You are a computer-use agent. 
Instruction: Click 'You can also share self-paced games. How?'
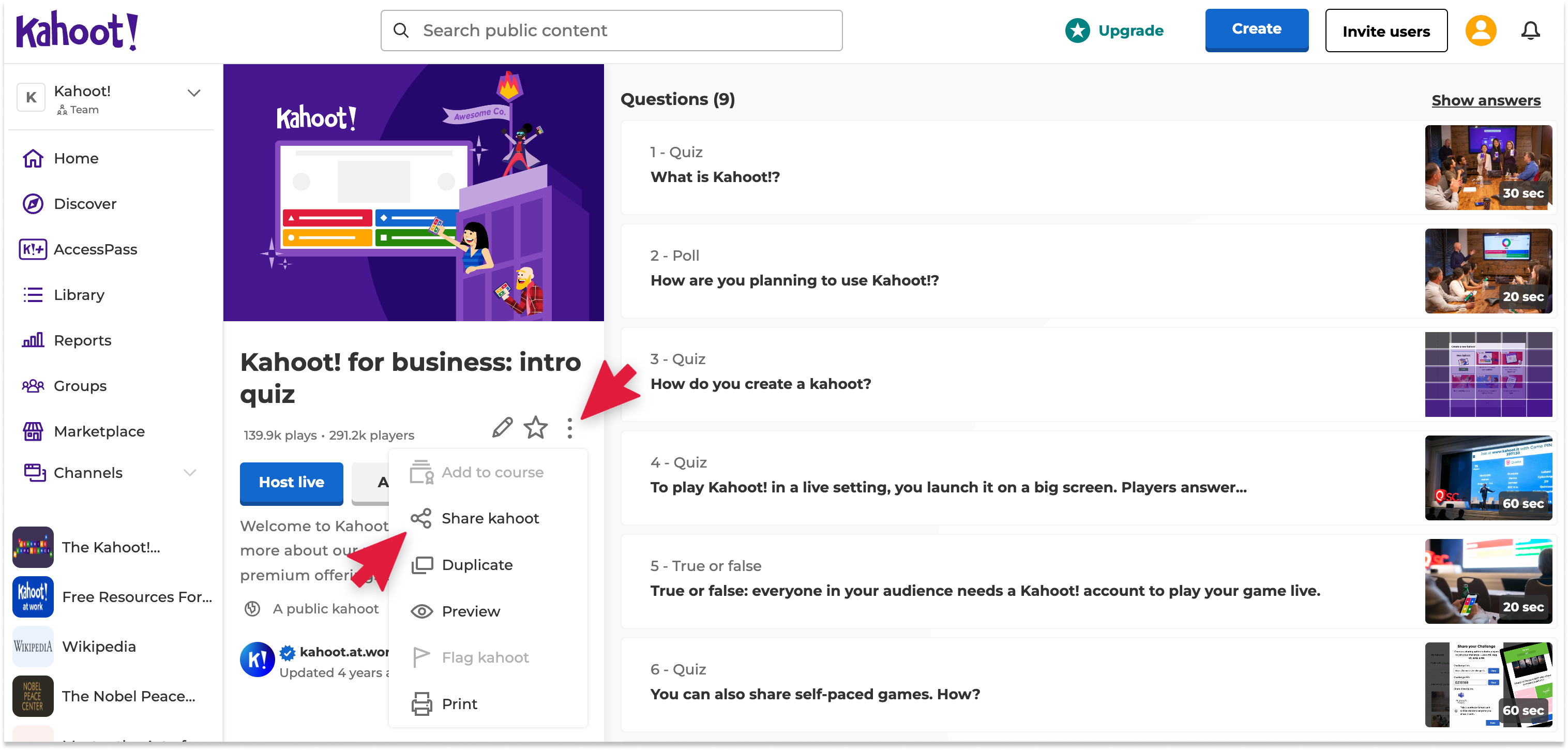click(815, 695)
